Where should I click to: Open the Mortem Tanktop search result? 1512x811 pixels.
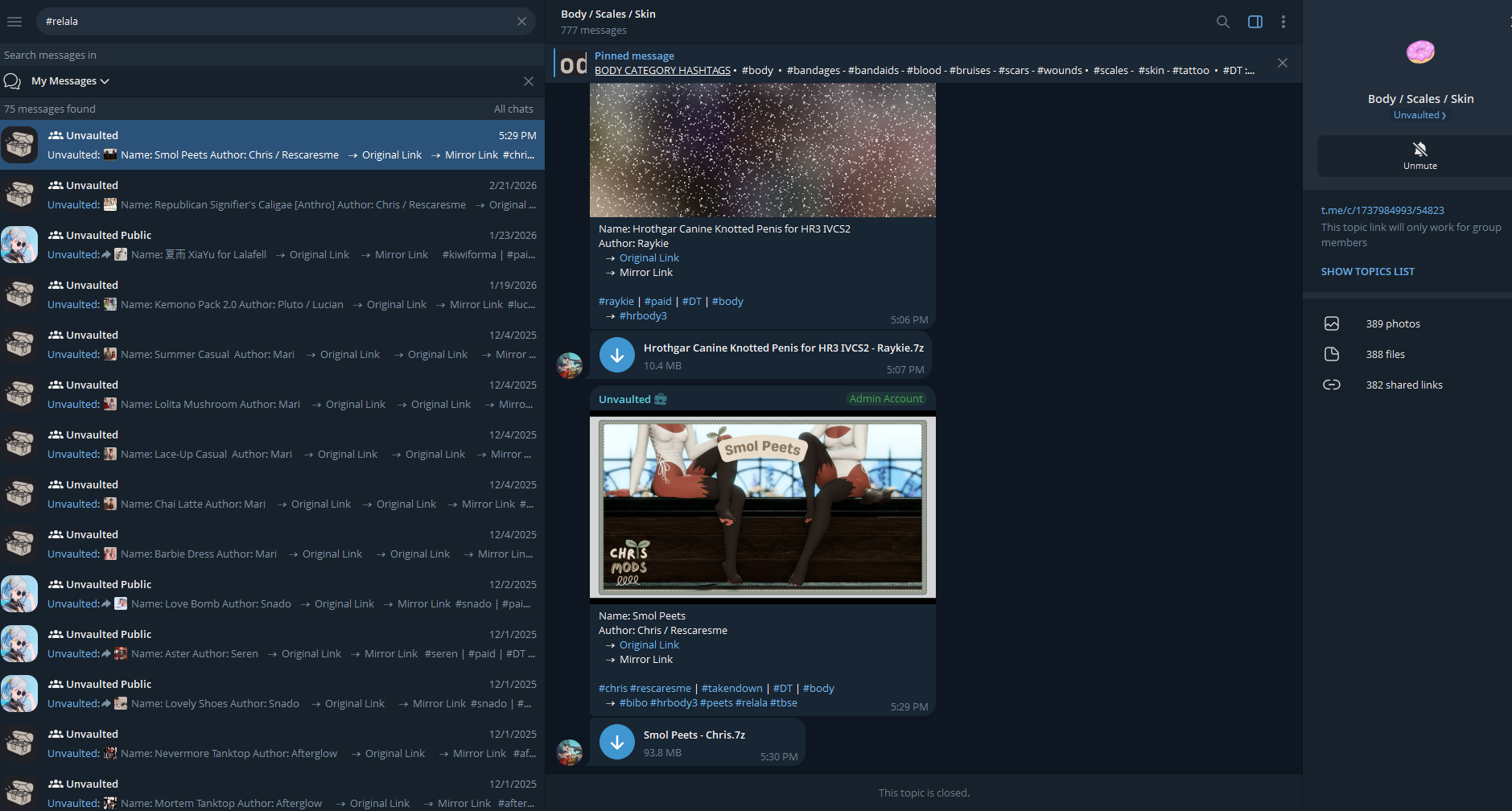tap(272, 790)
